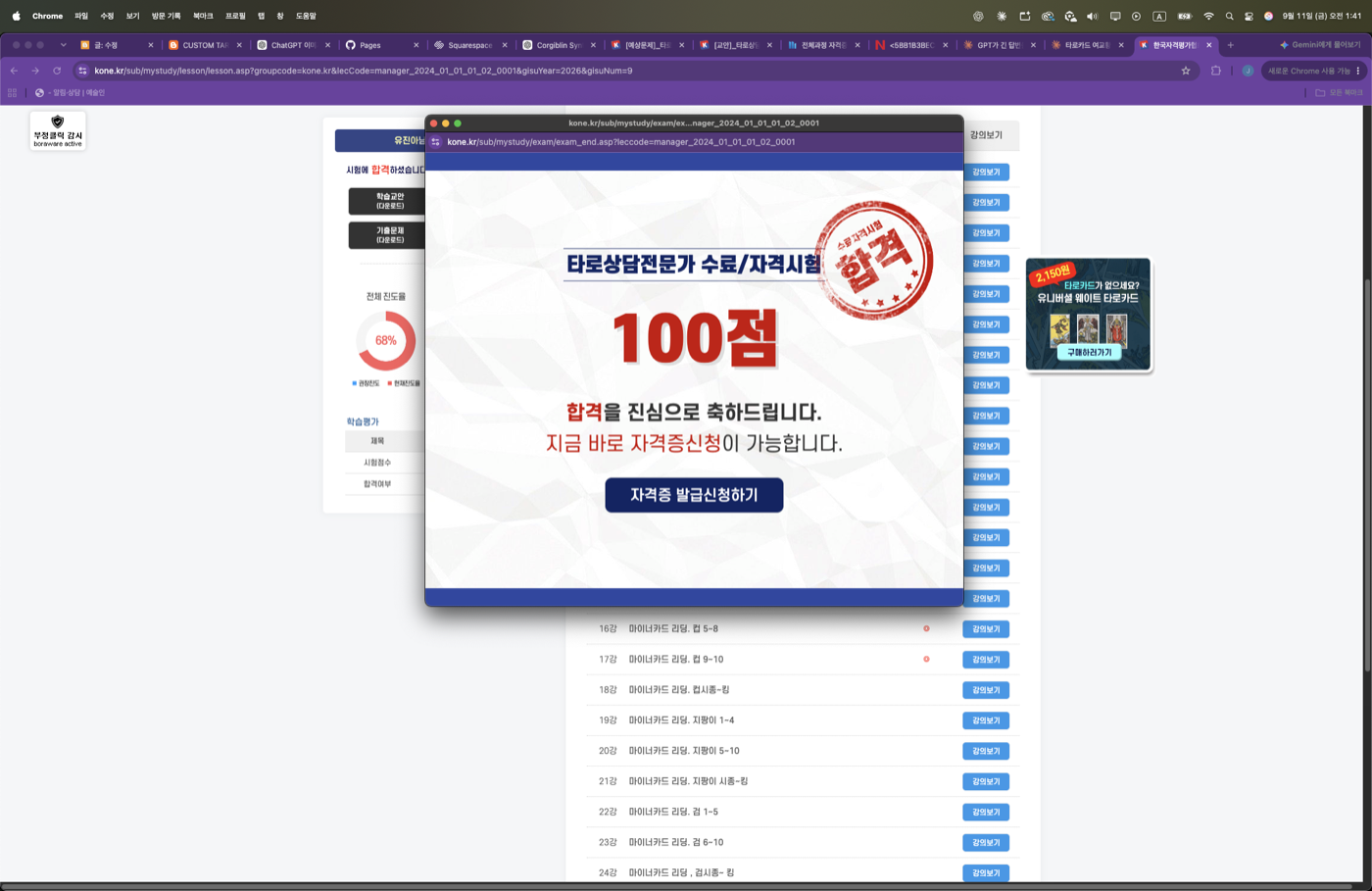
Task: Download 기출문제 from the sidebar
Action: pyautogui.click(x=389, y=235)
